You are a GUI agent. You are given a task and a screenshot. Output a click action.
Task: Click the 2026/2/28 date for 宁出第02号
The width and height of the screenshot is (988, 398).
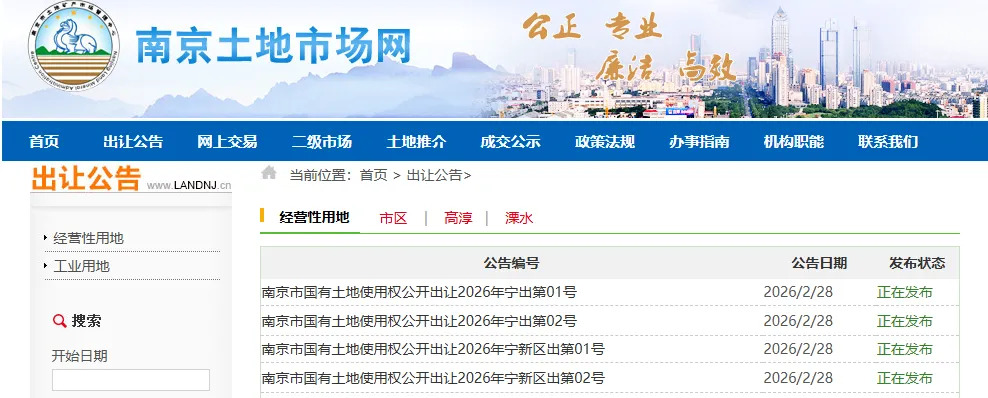pyautogui.click(x=798, y=321)
